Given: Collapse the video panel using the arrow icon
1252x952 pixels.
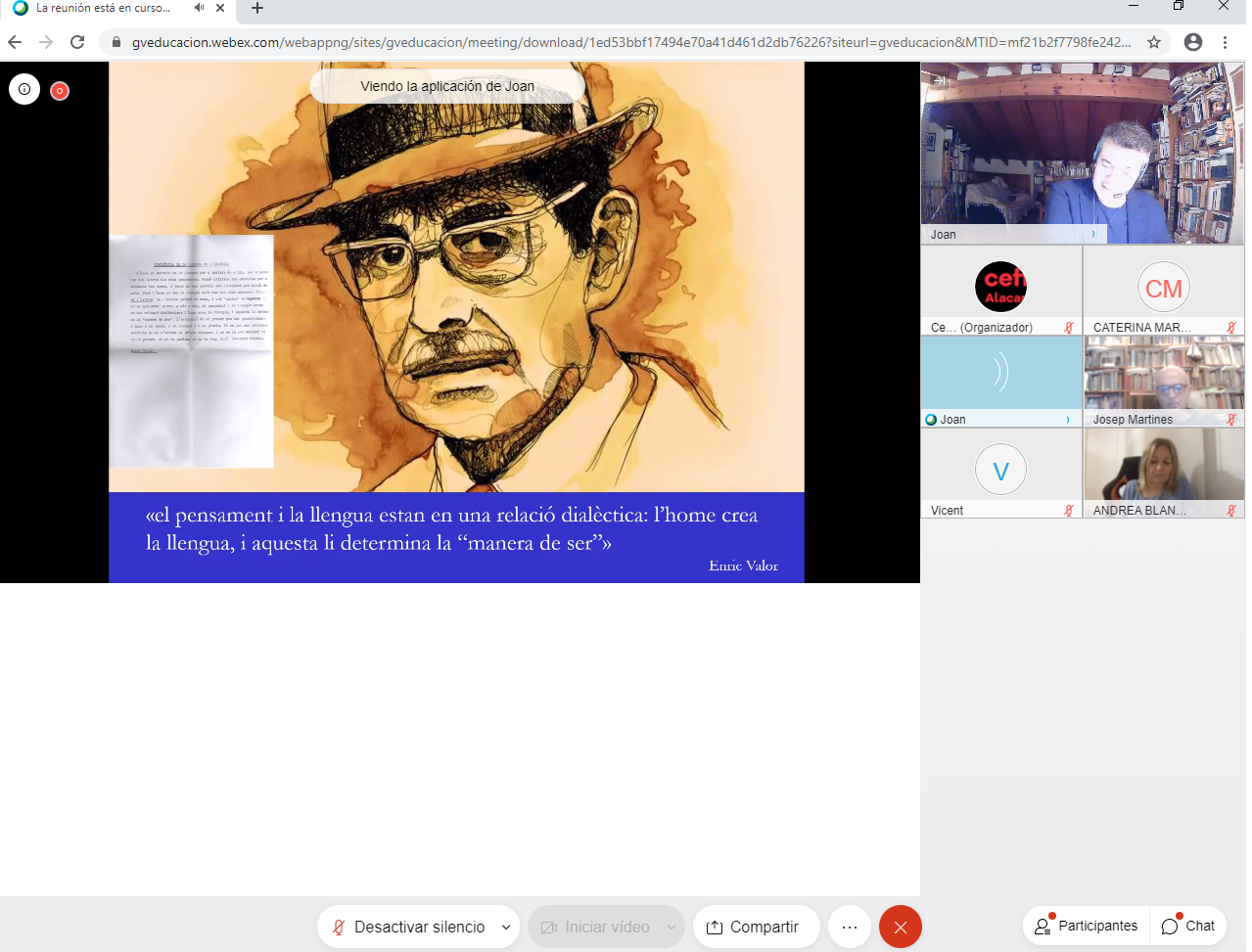Looking at the screenshot, I should [939, 80].
